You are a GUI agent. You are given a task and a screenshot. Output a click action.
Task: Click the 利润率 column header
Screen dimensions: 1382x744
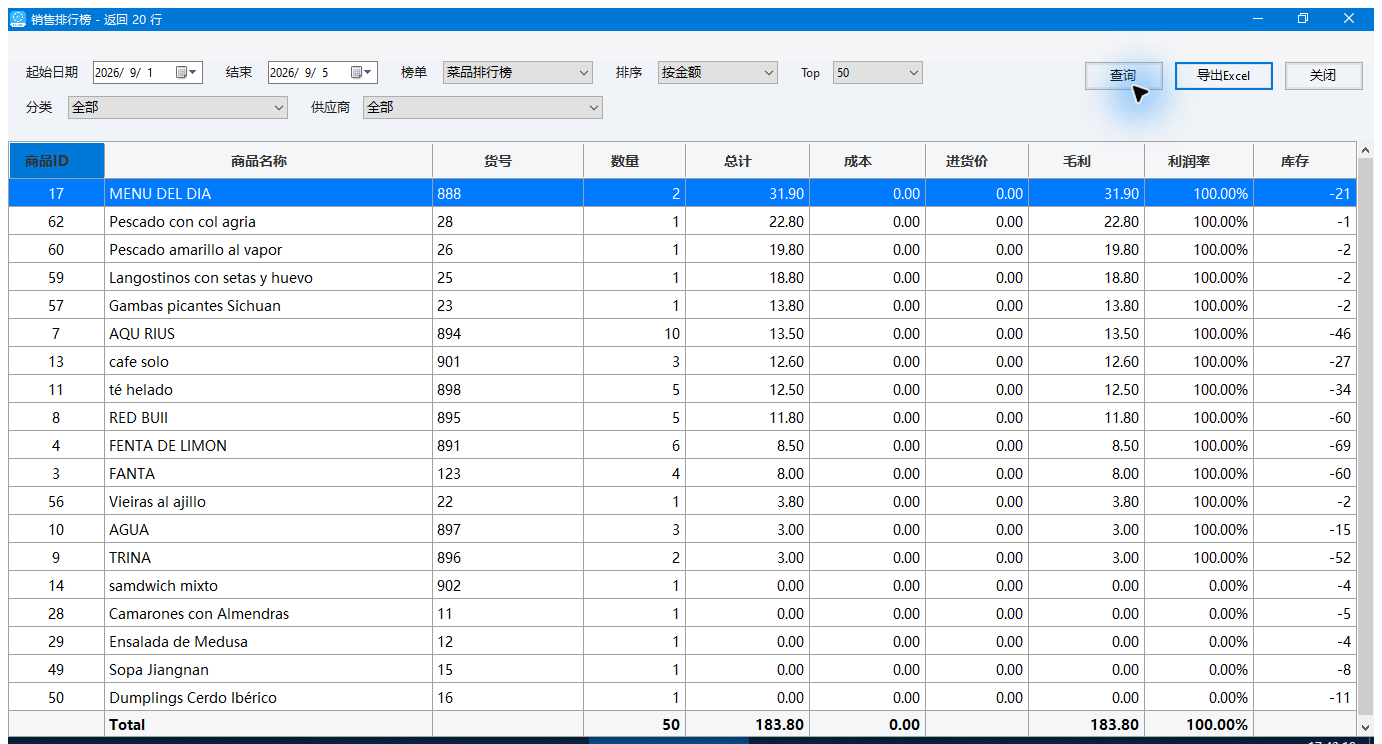(1198, 161)
